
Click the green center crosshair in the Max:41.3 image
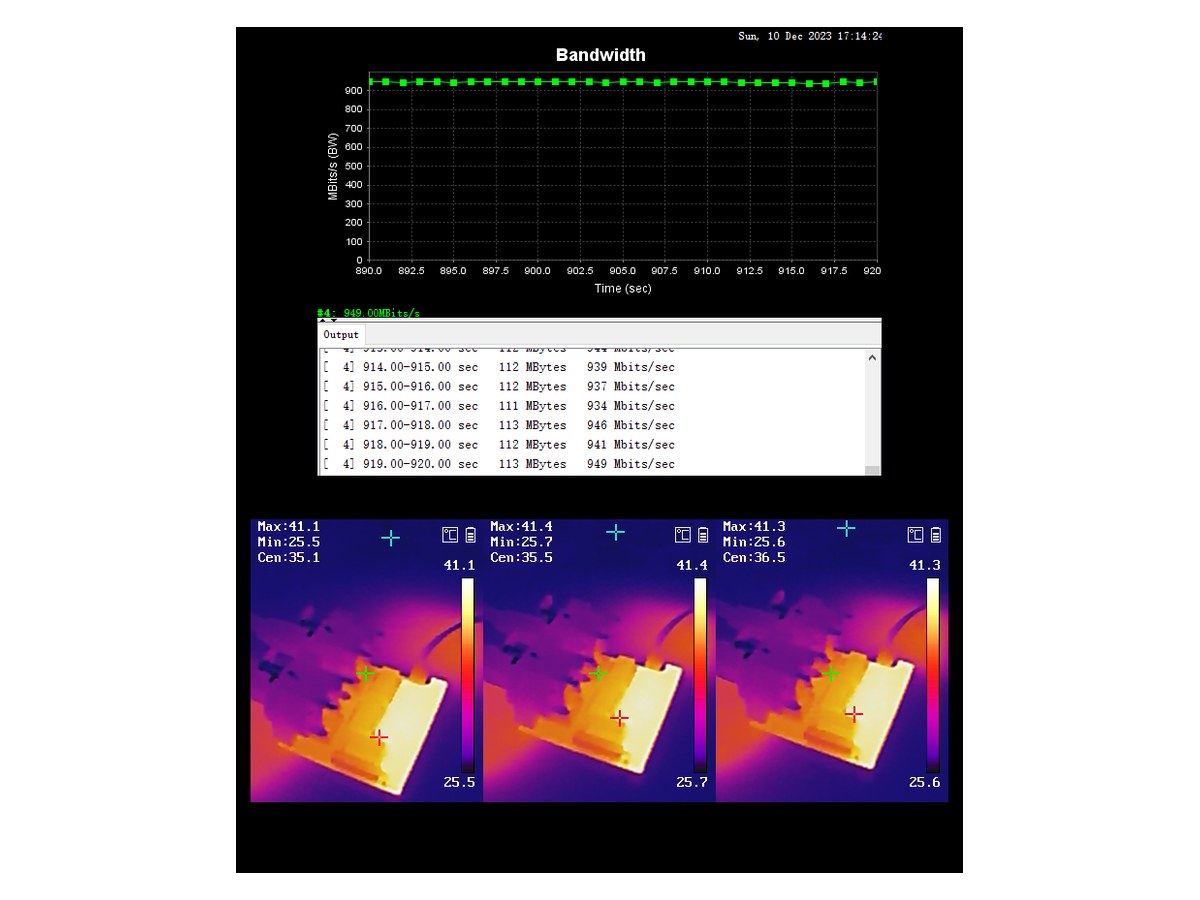831,674
